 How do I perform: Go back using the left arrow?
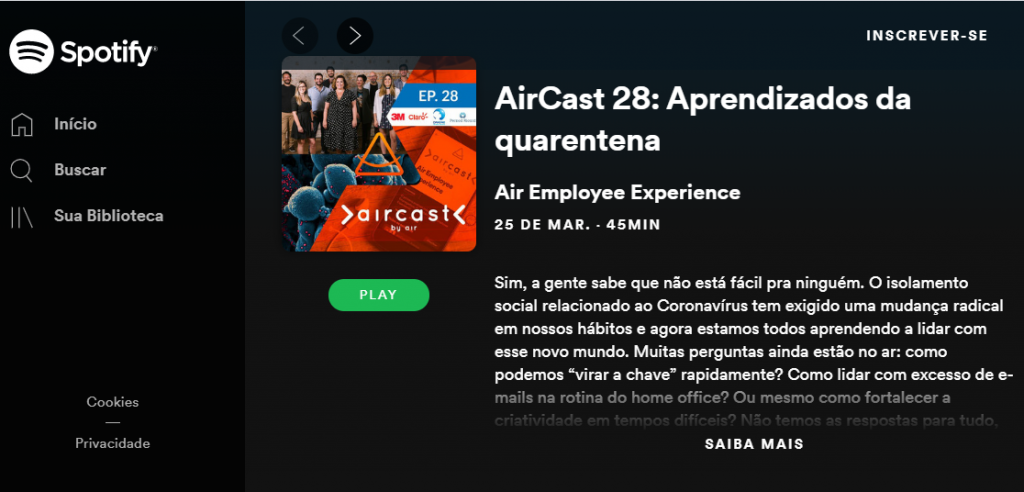point(300,35)
